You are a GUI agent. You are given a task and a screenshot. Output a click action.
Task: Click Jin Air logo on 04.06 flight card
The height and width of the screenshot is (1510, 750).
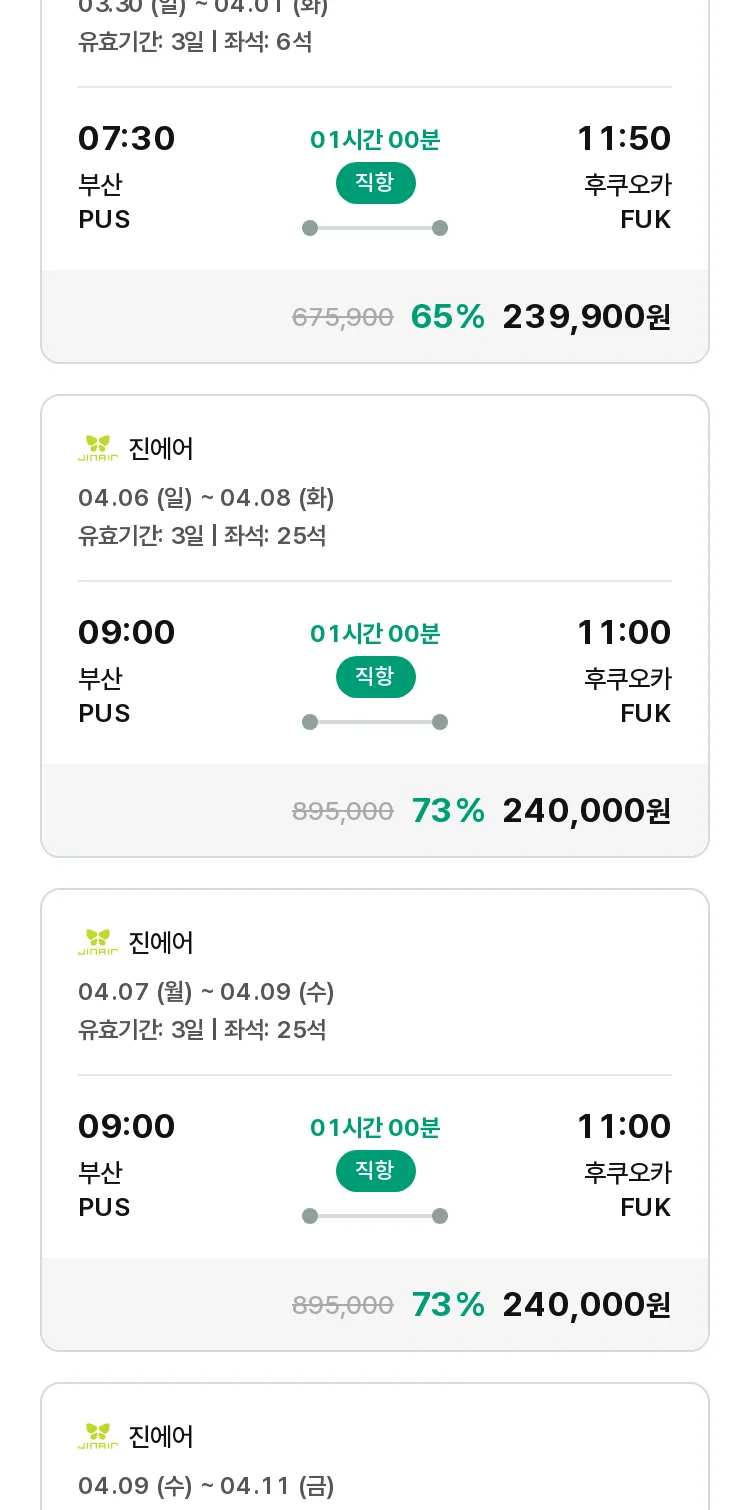[98, 448]
